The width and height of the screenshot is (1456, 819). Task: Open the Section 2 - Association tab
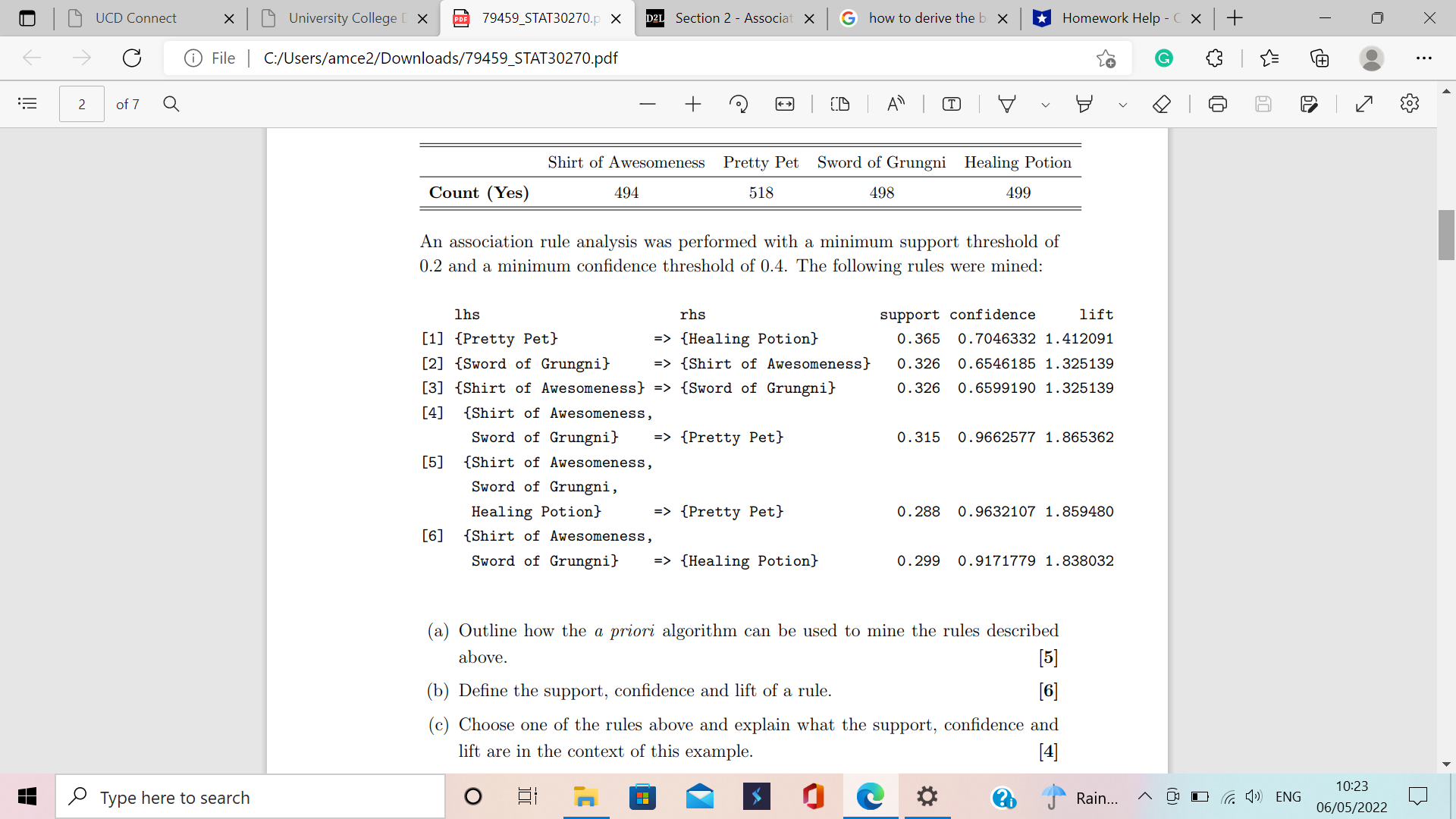click(x=720, y=18)
